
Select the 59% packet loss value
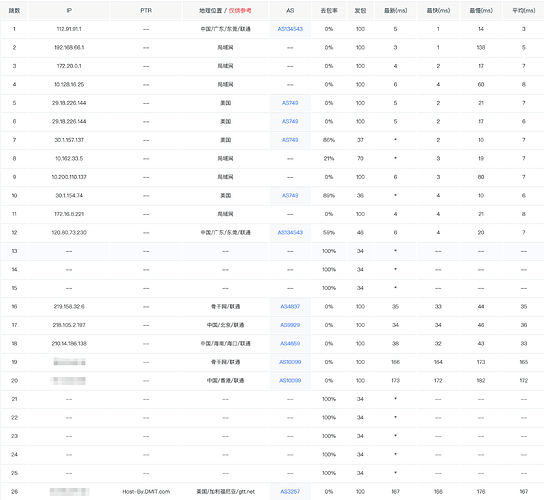tap(329, 232)
